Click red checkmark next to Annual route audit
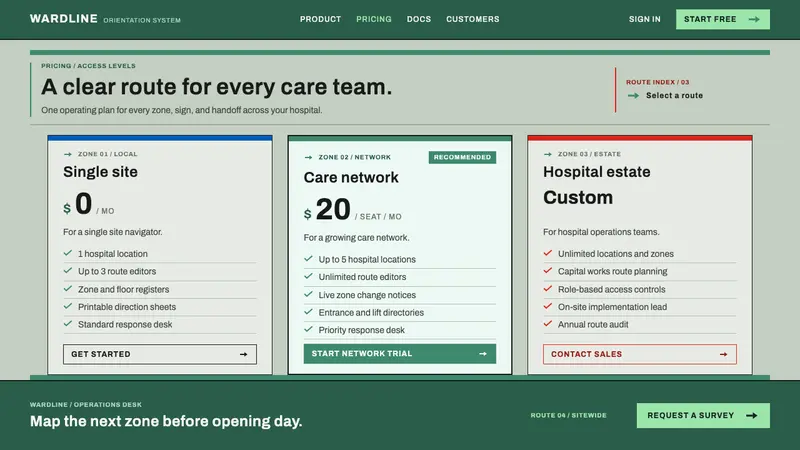This screenshot has width=800, height=450. [x=548, y=323]
